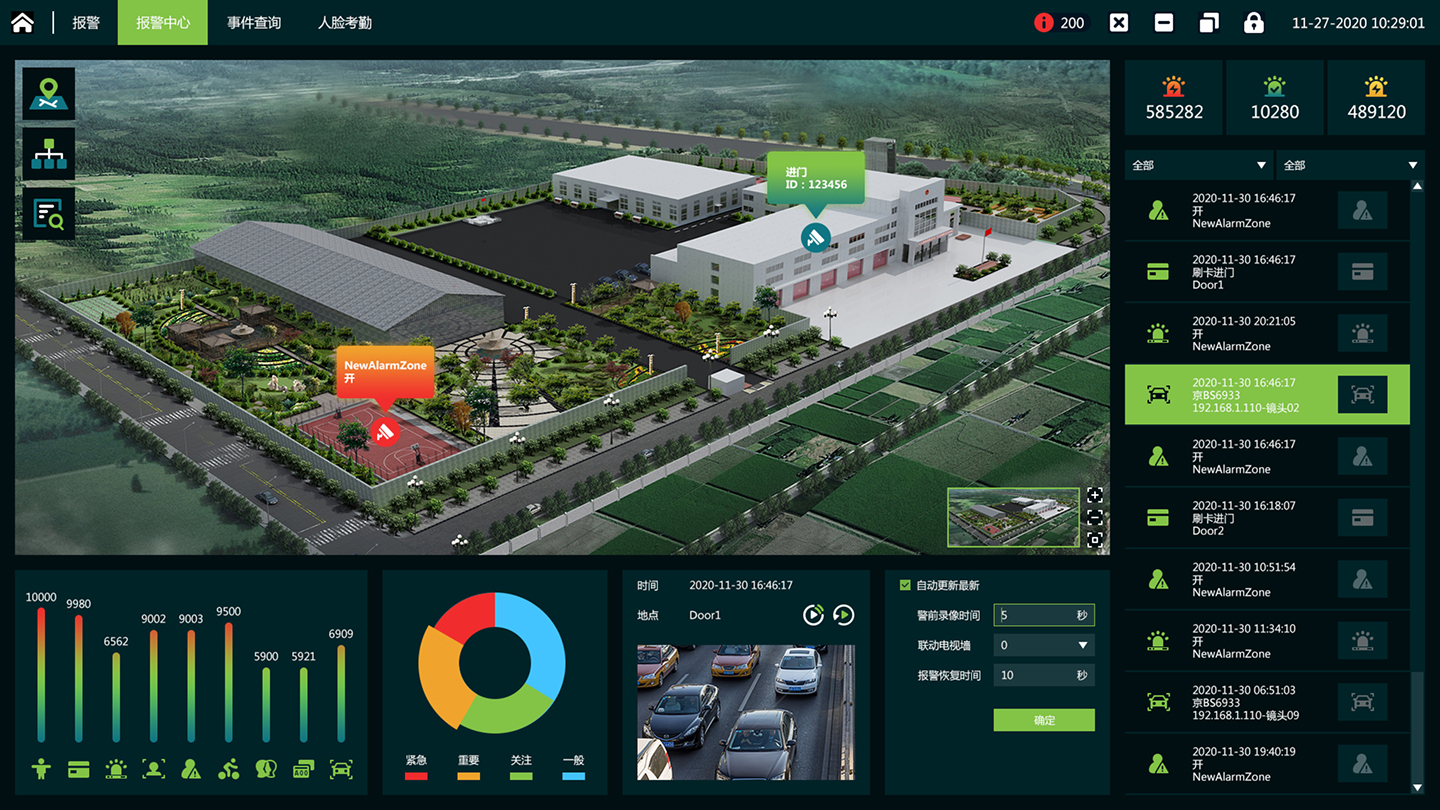Click the map overview minimap thumbnail
Viewport: 1440px width, 810px height.
(x=1013, y=517)
